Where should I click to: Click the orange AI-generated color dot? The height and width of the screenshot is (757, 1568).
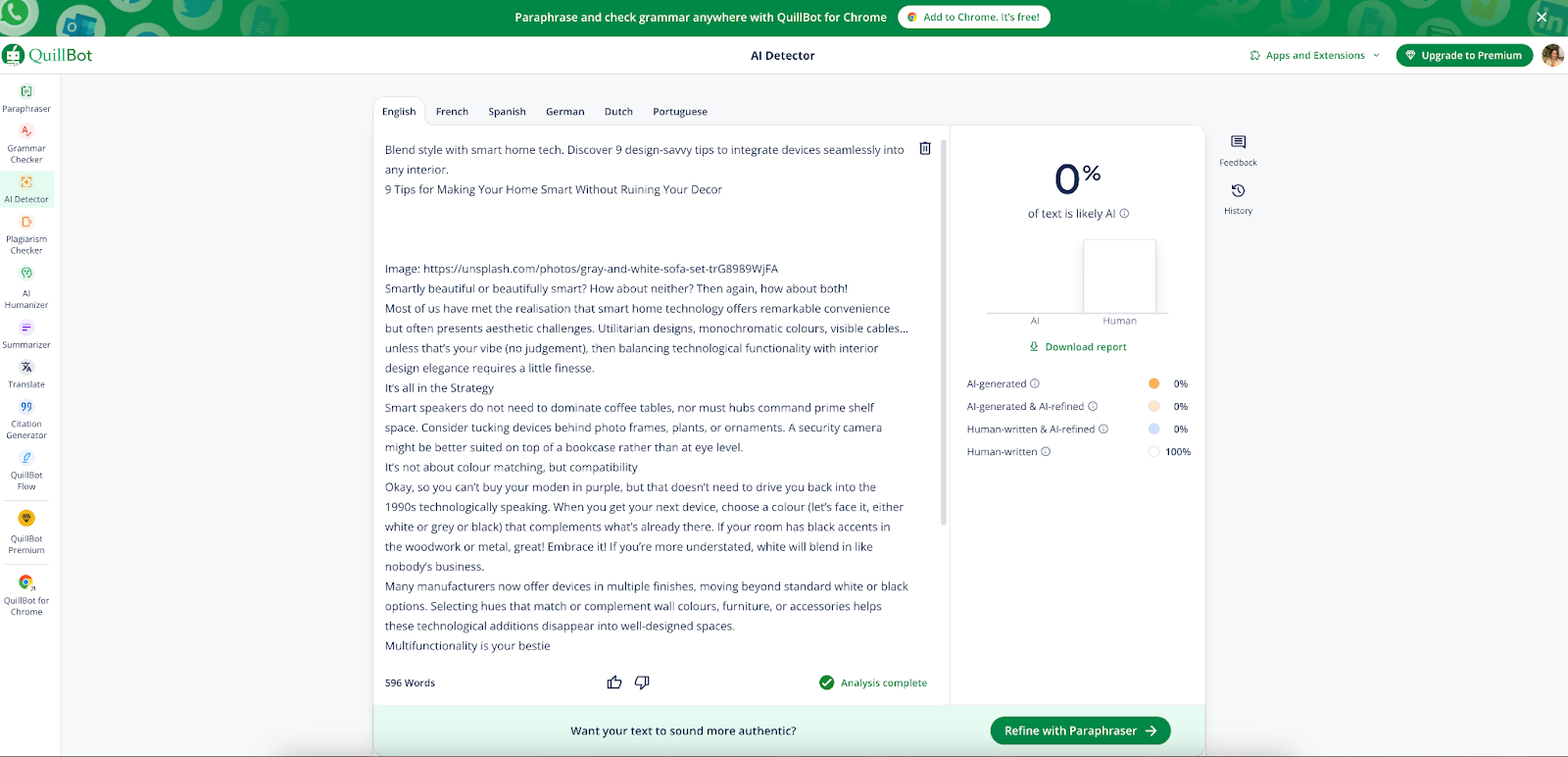(1153, 383)
